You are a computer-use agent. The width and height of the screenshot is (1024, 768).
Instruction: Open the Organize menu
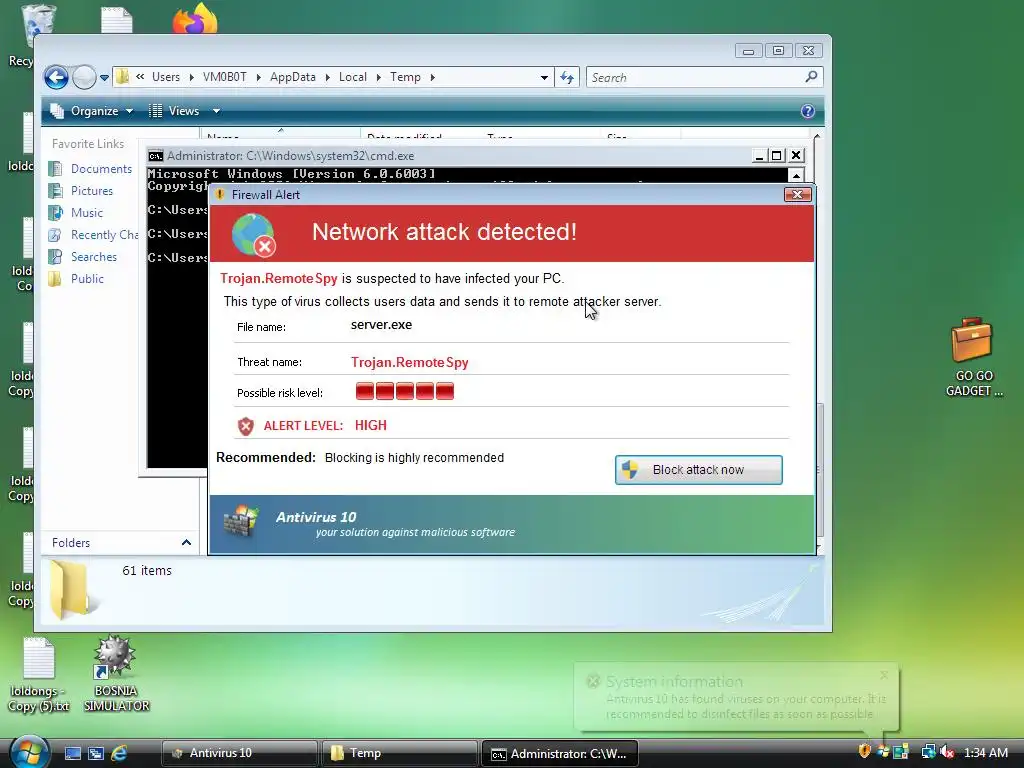point(92,111)
